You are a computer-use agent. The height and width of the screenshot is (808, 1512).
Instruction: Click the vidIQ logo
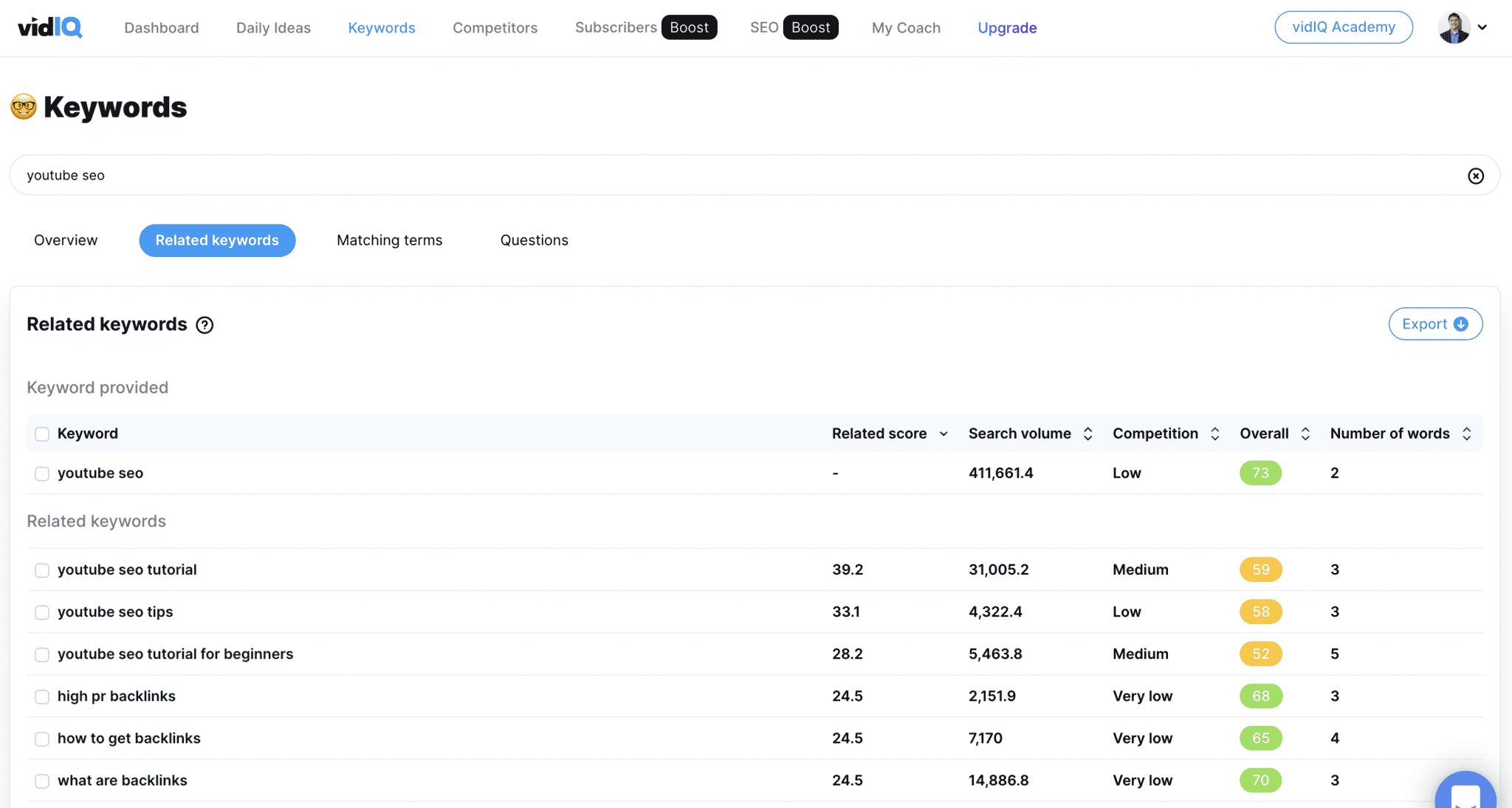point(50,27)
